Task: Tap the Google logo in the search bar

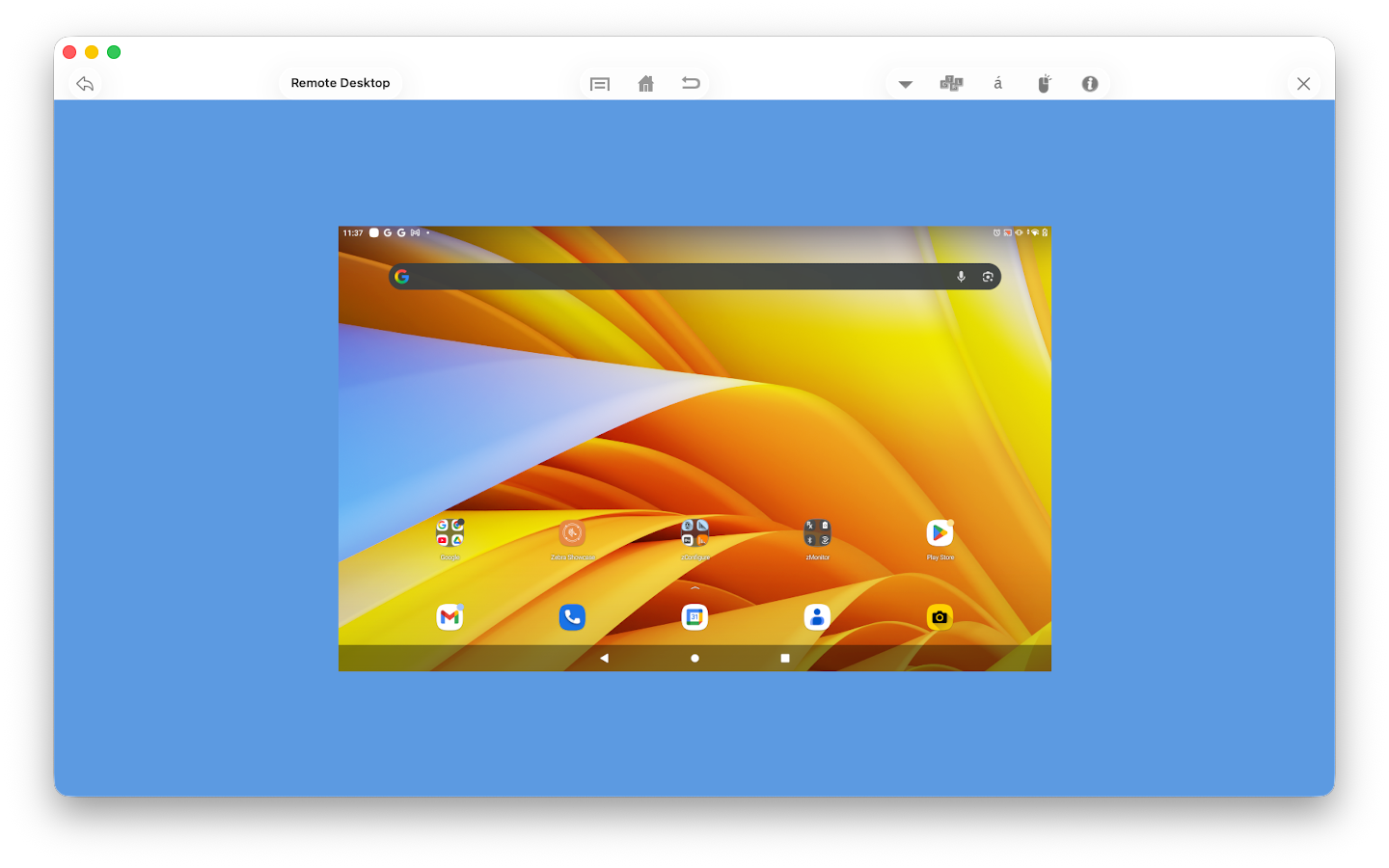Action: point(402,277)
